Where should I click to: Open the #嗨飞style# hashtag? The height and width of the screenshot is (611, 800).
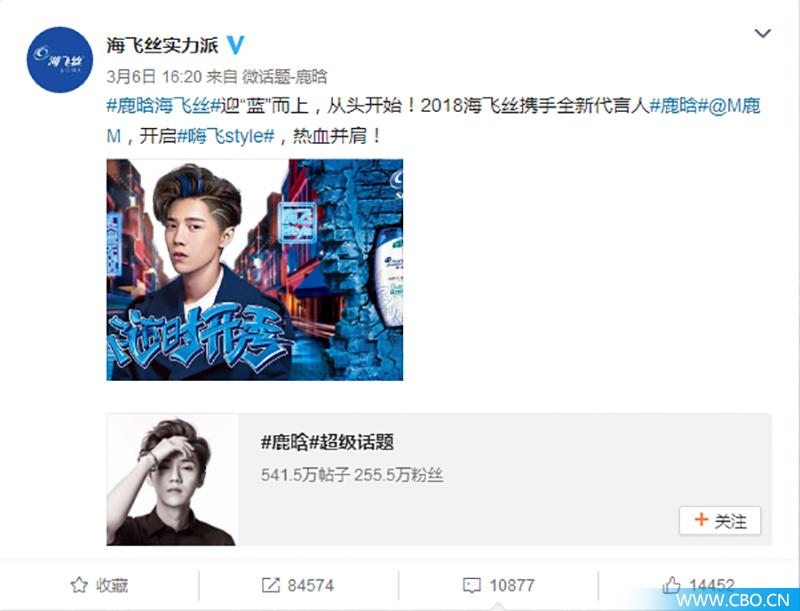226,136
